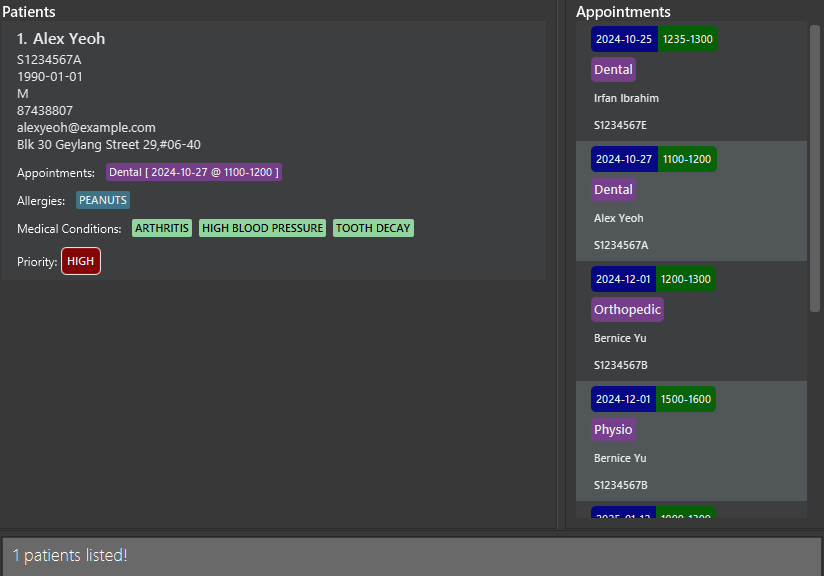Select Alex Yeoh in appointments list
824x576 pixels.
tap(619, 218)
